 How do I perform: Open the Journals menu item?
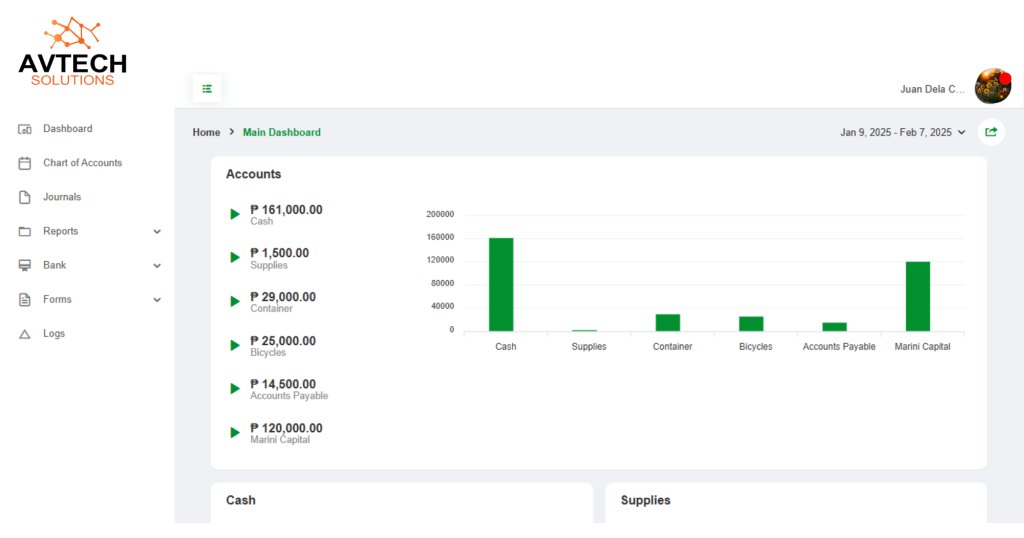[62, 197]
